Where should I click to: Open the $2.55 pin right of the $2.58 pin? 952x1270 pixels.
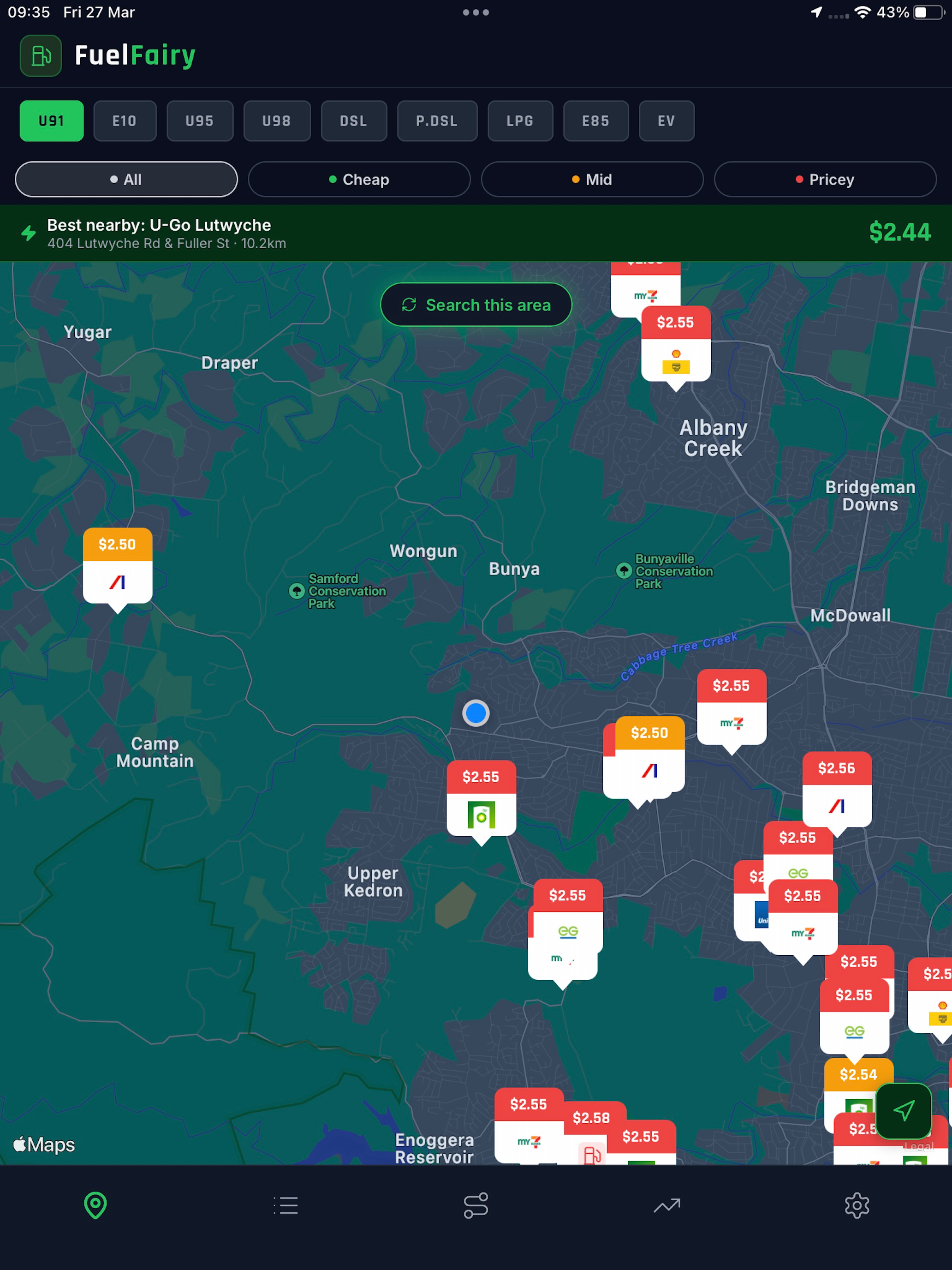(x=641, y=1141)
